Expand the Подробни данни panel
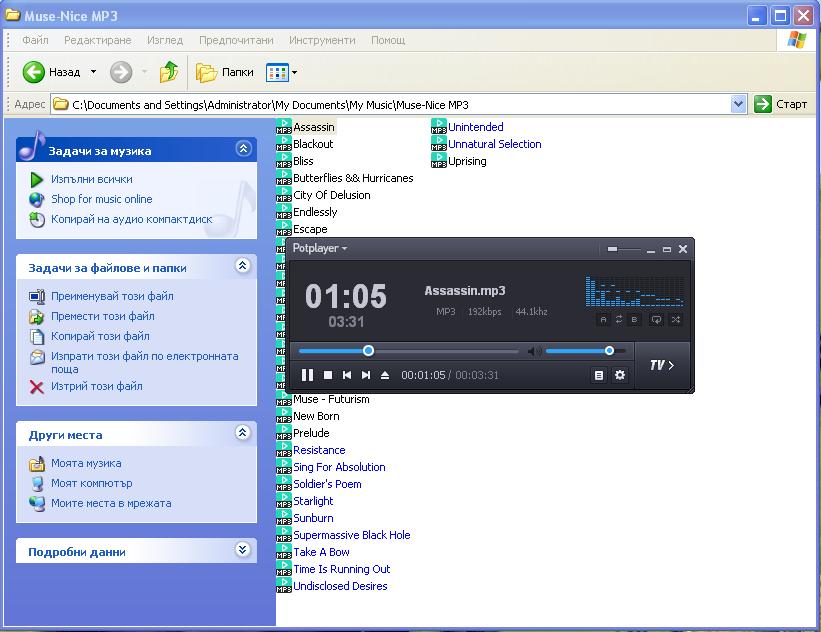 point(242,549)
